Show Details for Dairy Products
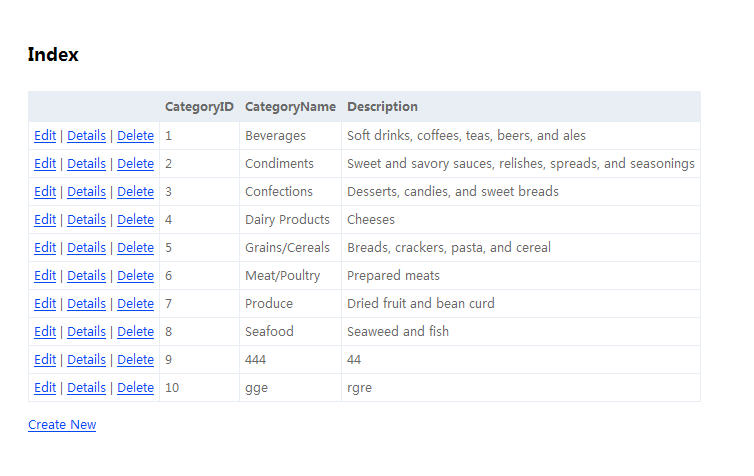This screenshot has height=476, width=754. (86, 220)
